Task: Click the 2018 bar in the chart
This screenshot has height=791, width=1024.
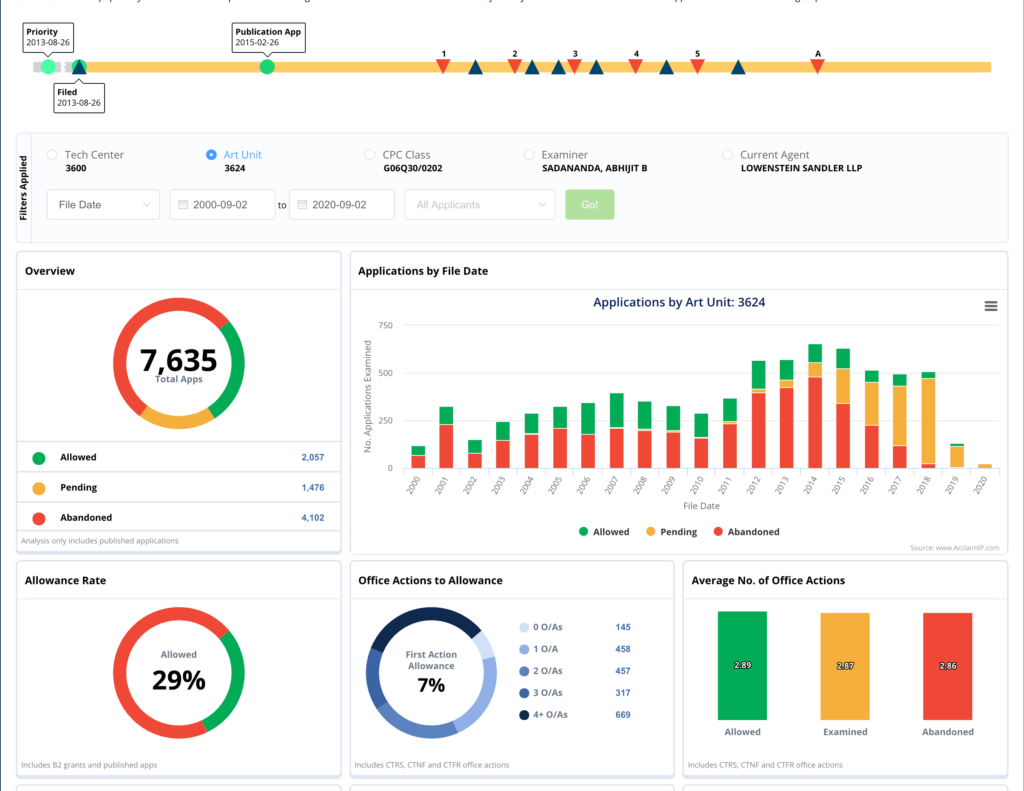Action: (928, 420)
